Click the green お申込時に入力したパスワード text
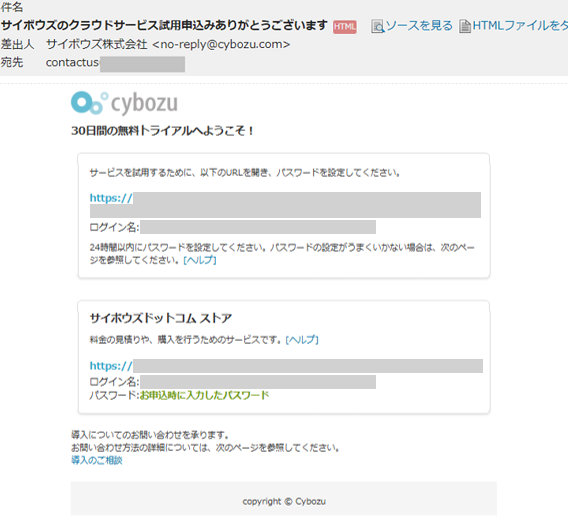Screen dimensions: 568x527 coord(204,395)
